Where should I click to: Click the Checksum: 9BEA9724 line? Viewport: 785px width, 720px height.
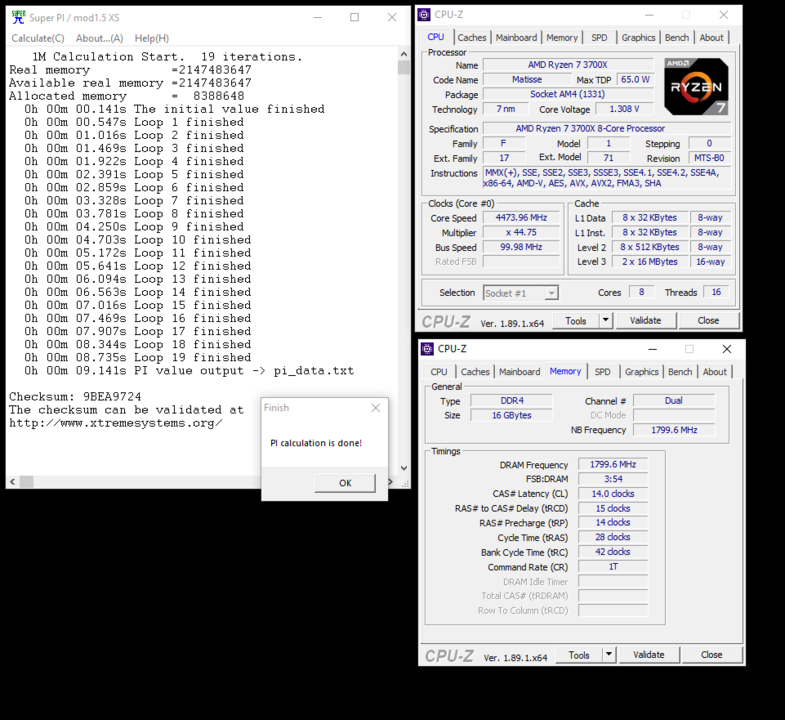(75, 397)
